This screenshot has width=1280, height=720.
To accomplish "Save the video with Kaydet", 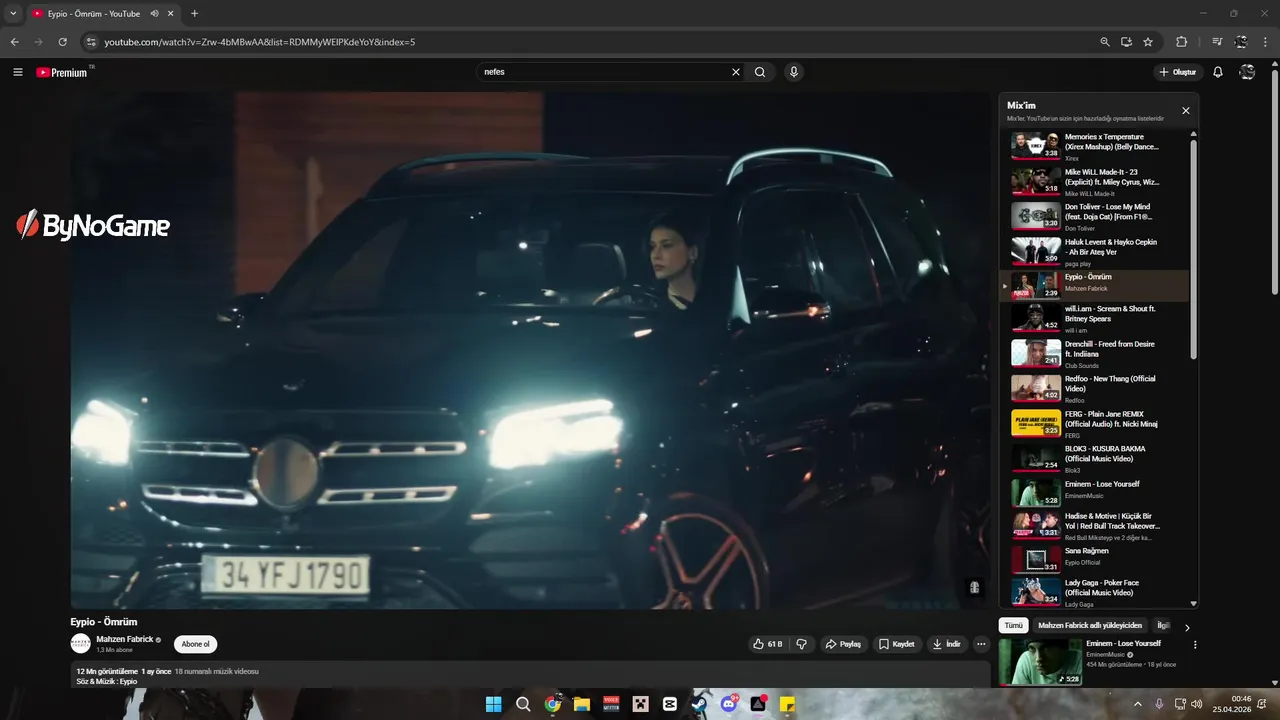I will coord(897,644).
